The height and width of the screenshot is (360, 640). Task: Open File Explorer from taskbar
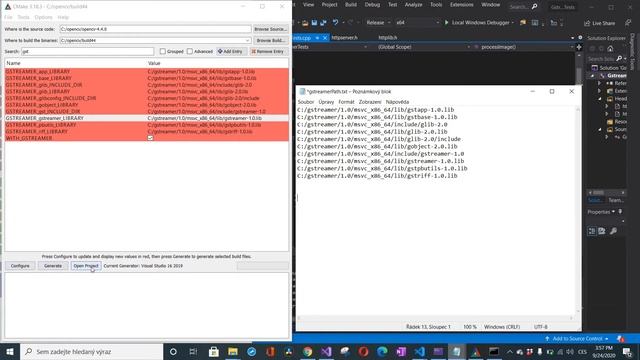pos(233,351)
